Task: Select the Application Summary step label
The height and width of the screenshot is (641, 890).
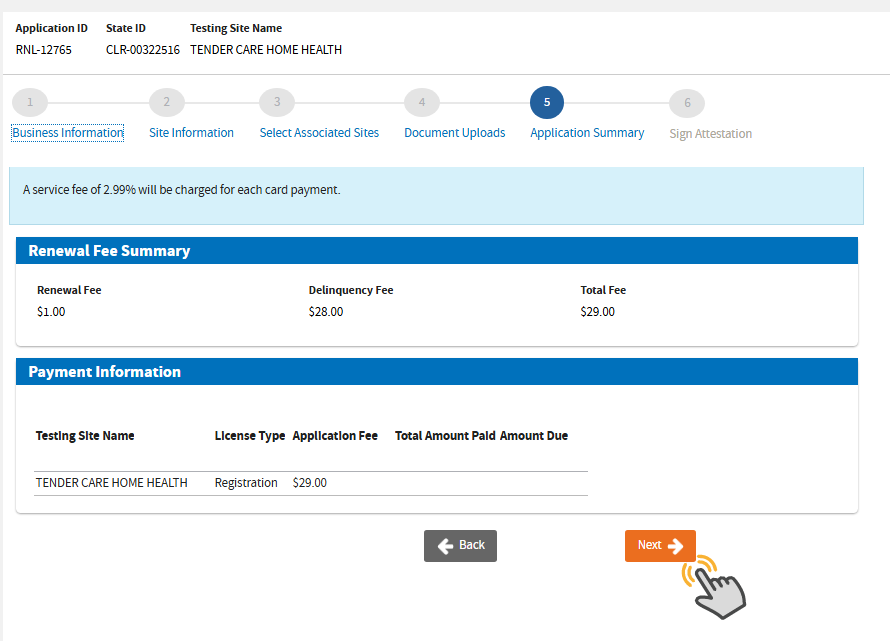Action: point(587,133)
